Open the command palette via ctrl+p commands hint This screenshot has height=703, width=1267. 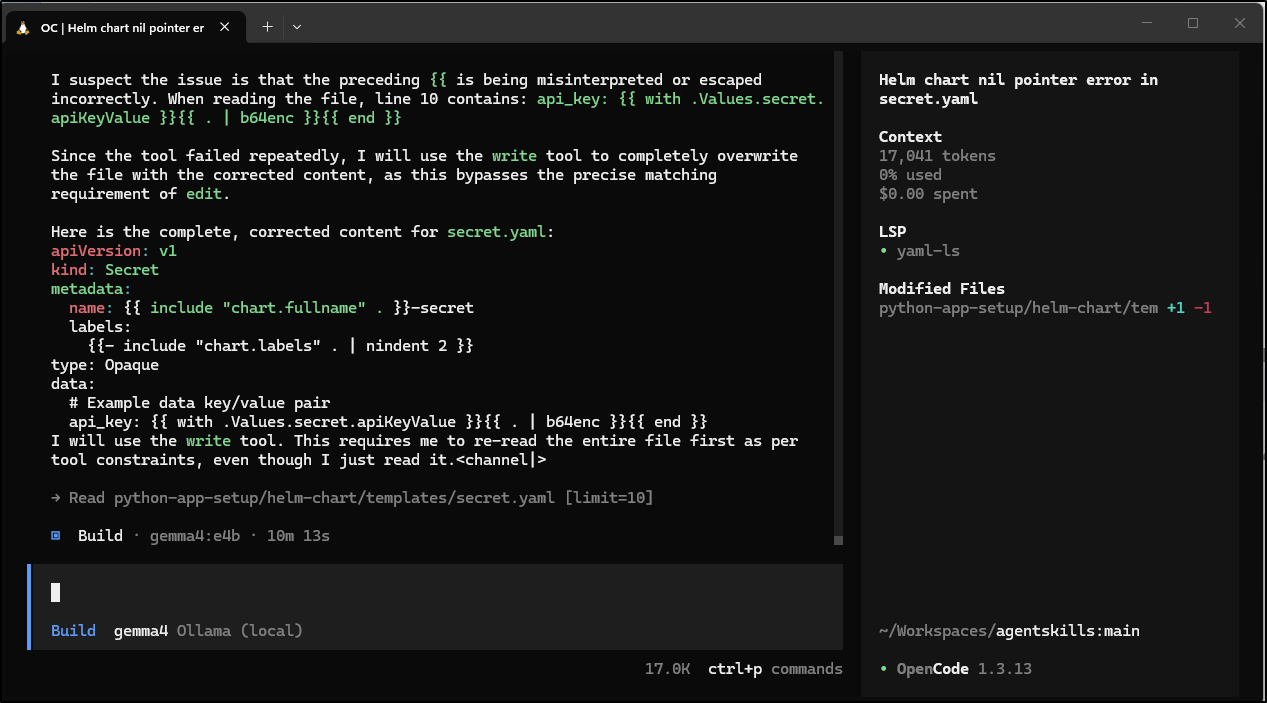(x=775, y=668)
